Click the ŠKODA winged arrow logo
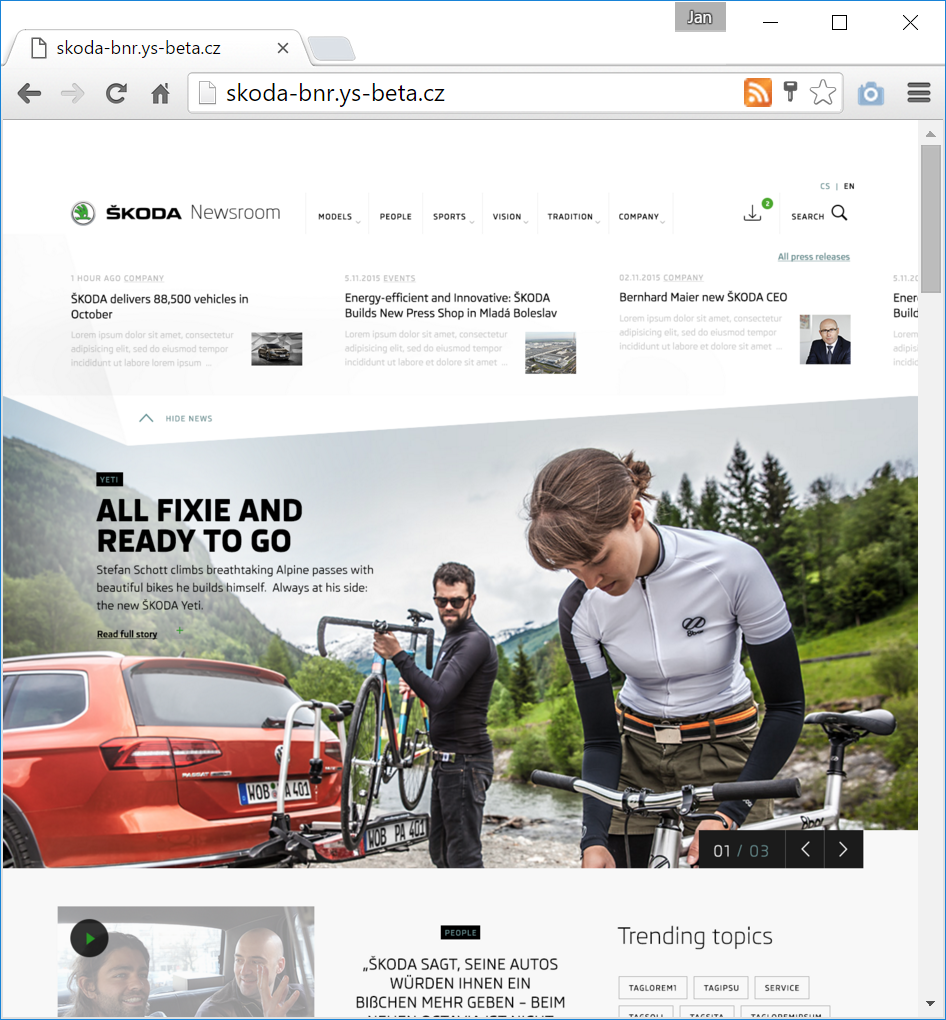The width and height of the screenshot is (946, 1020). click(83, 213)
